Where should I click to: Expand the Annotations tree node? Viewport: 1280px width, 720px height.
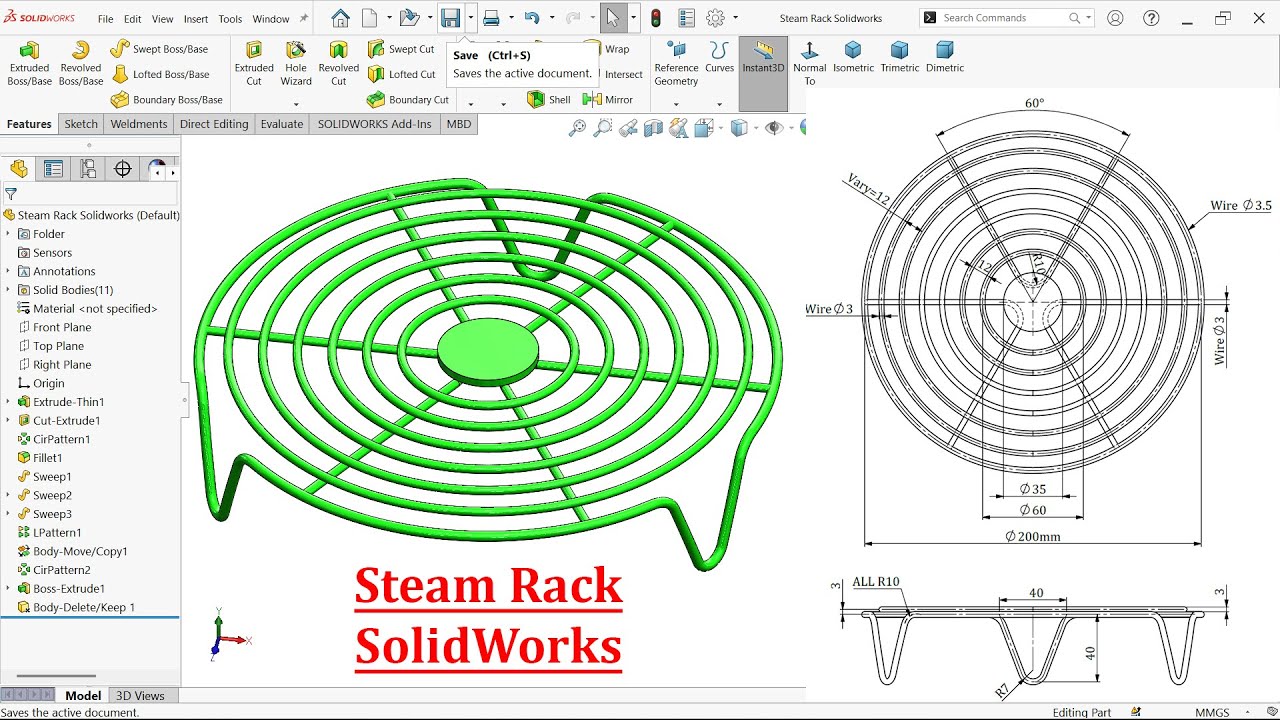(x=8, y=271)
